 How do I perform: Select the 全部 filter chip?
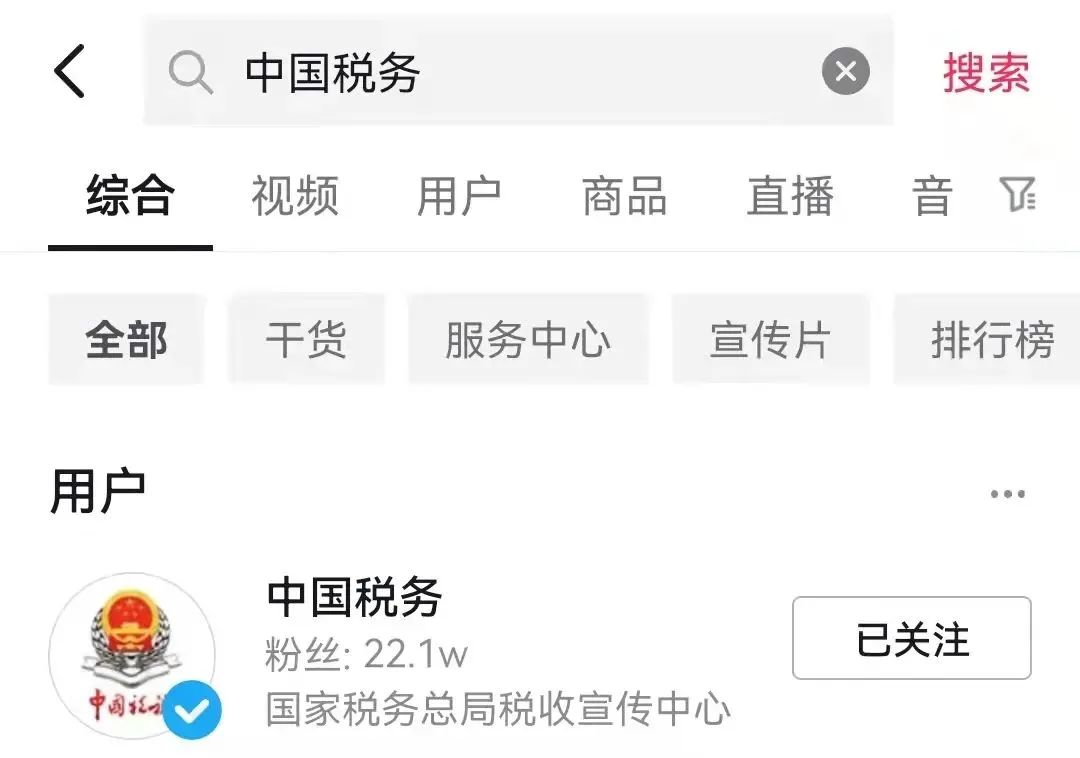tap(127, 339)
